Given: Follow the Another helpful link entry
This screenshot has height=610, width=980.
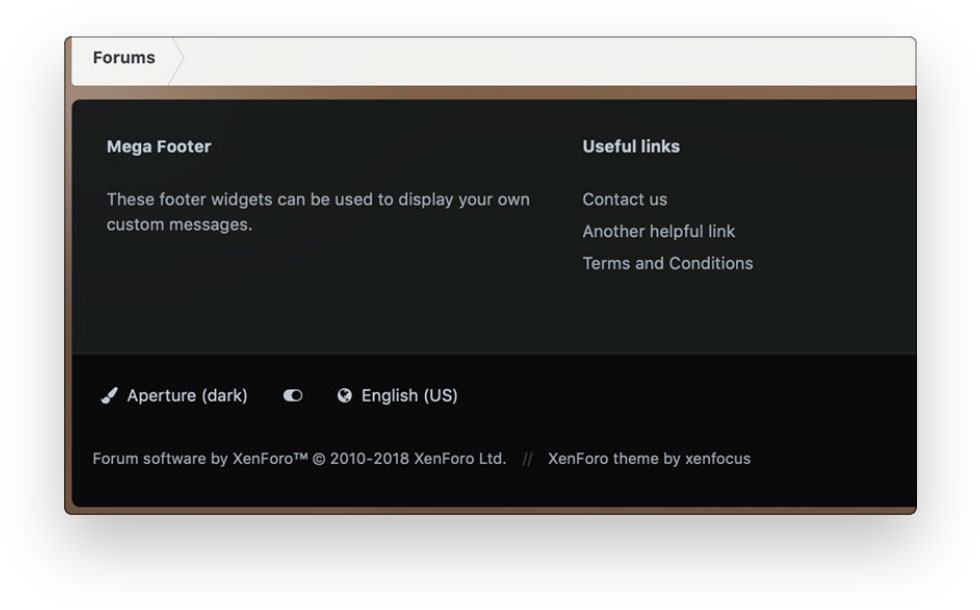Looking at the screenshot, I should tap(658, 232).
